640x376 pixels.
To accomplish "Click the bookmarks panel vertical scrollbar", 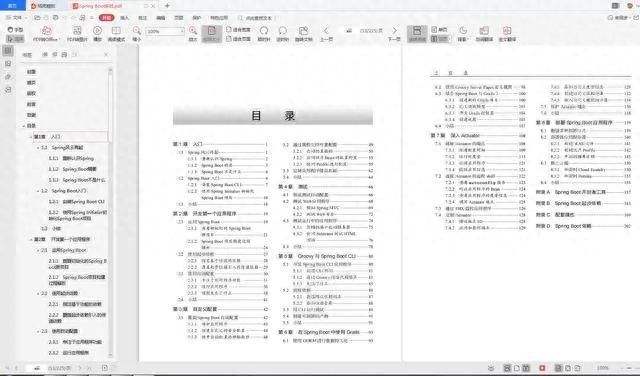I will (x=110, y=212).
